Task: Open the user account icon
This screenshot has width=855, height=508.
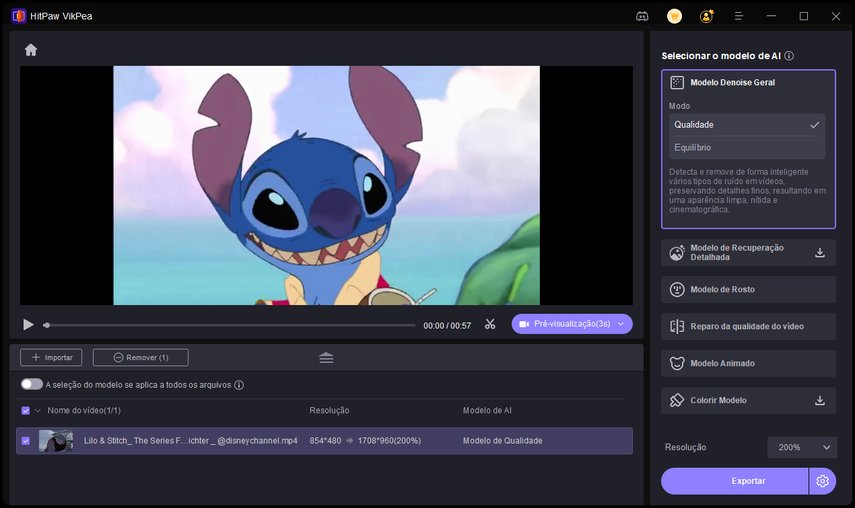Action: pos(707,16)
